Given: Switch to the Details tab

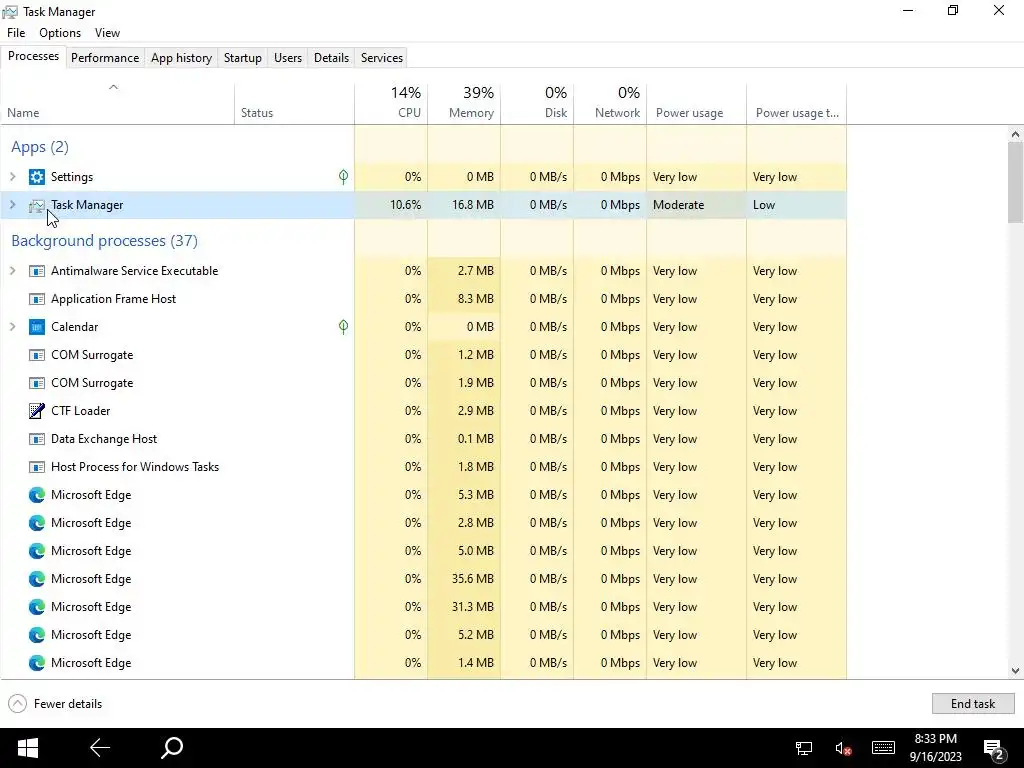Looking at the screenshot, I should [331, 57].
